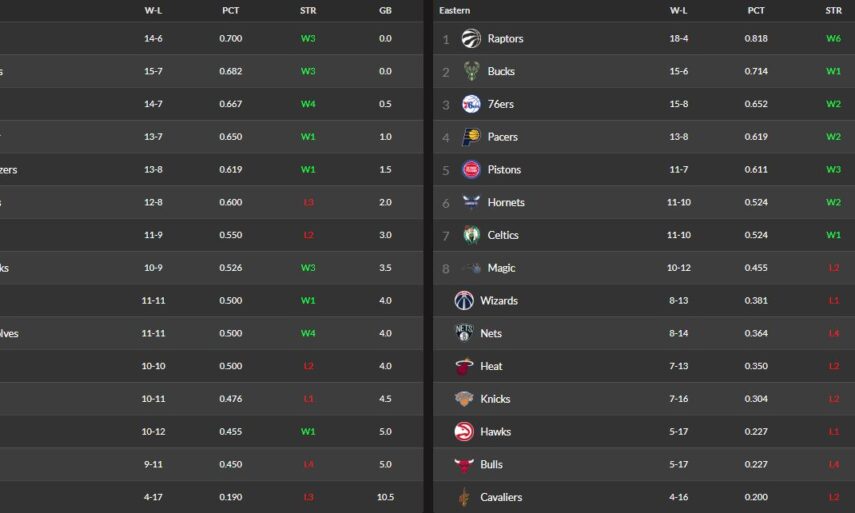Click the Bucks team logo

471,72
